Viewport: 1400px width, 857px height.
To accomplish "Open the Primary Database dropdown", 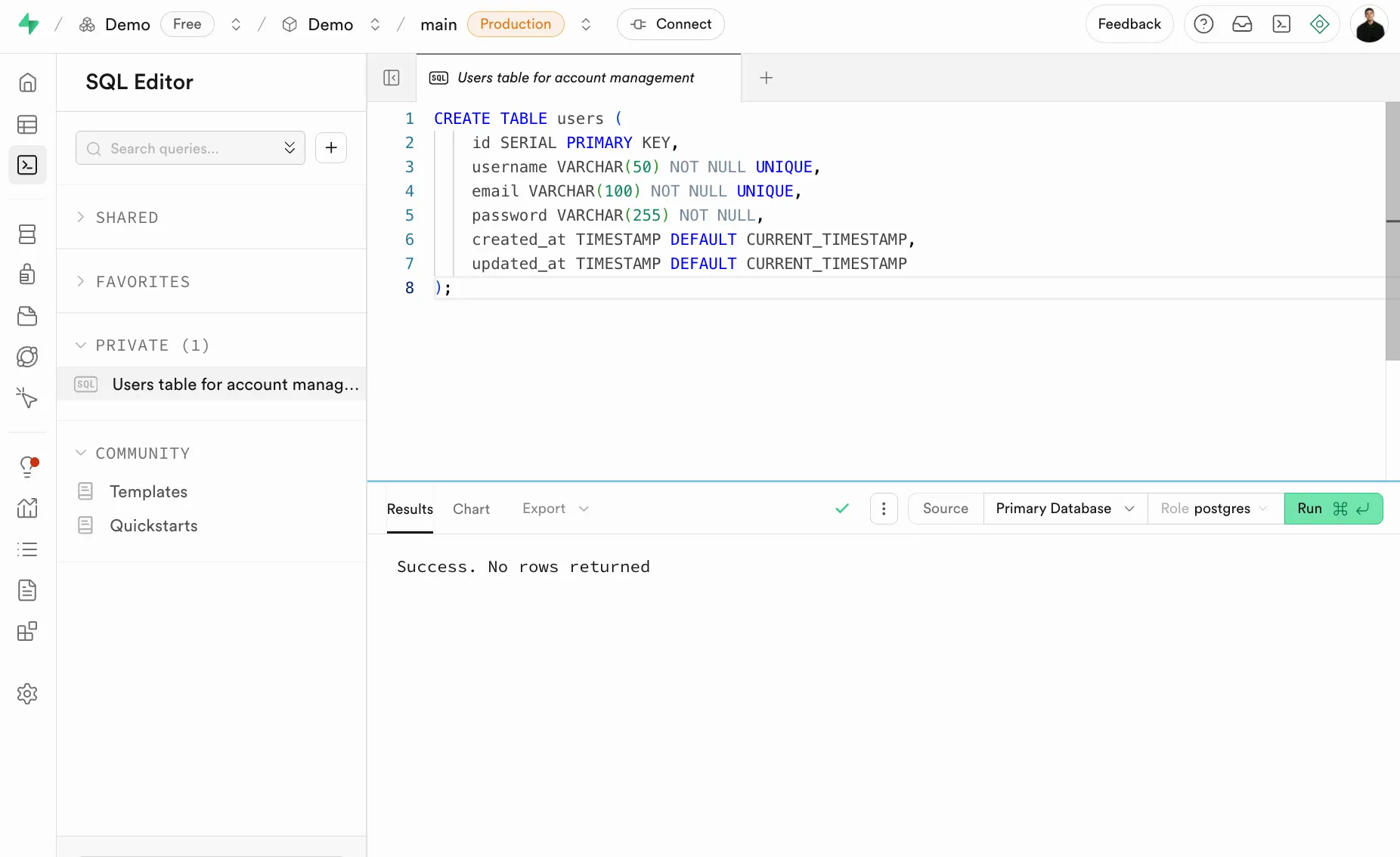I will tap(1064, 509).
